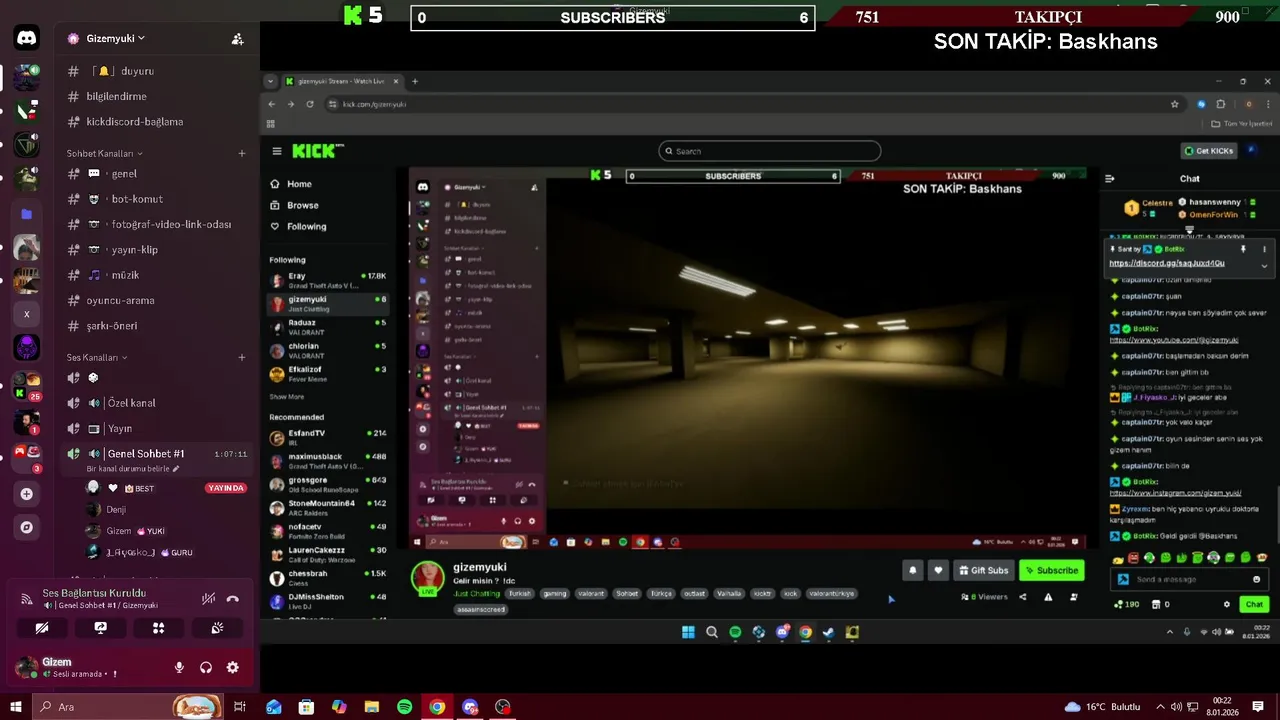
Task: Click the Get KICKs button
Action: [1209, 151]
